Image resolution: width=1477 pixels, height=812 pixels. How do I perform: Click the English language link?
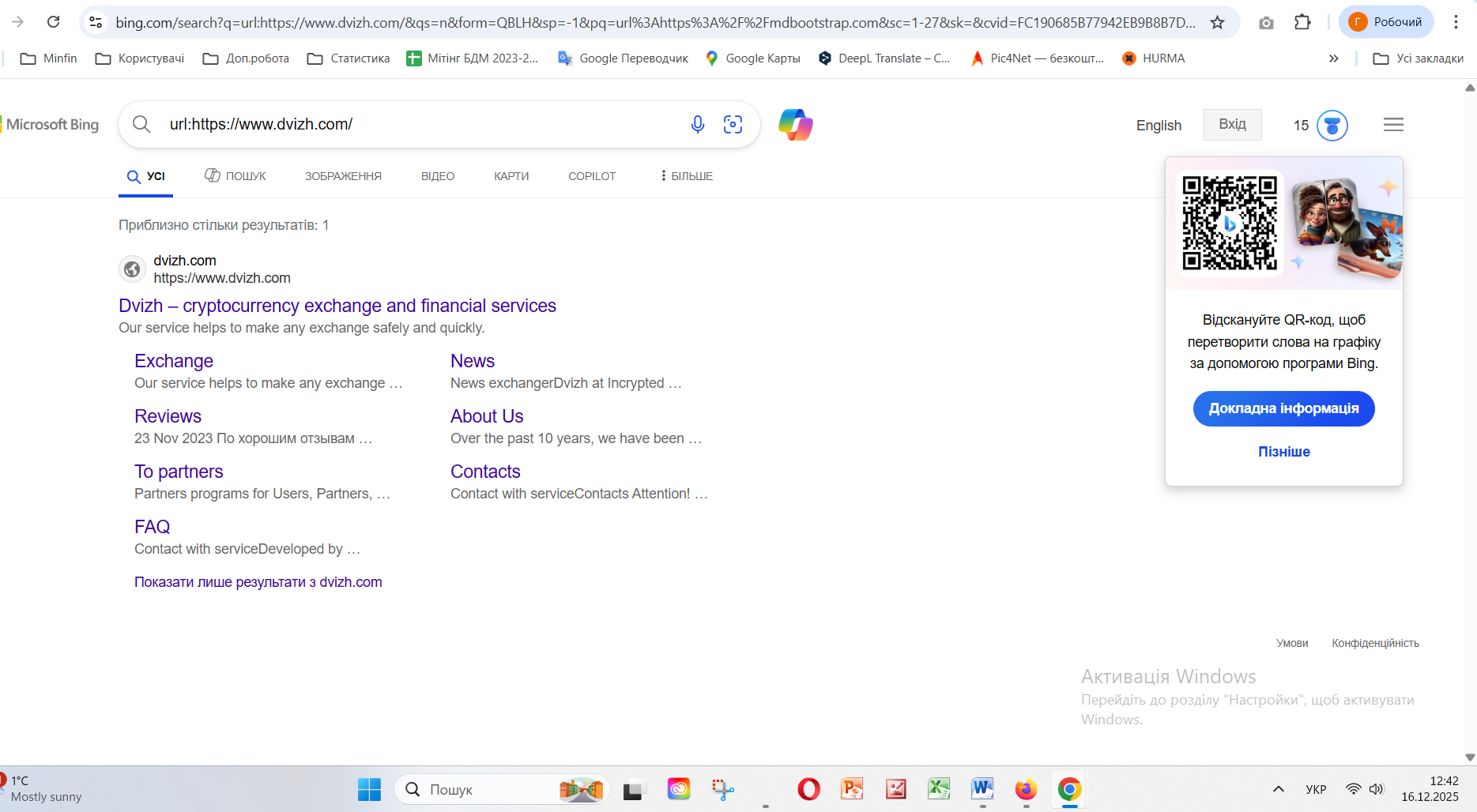click(x=1159, y=126)
